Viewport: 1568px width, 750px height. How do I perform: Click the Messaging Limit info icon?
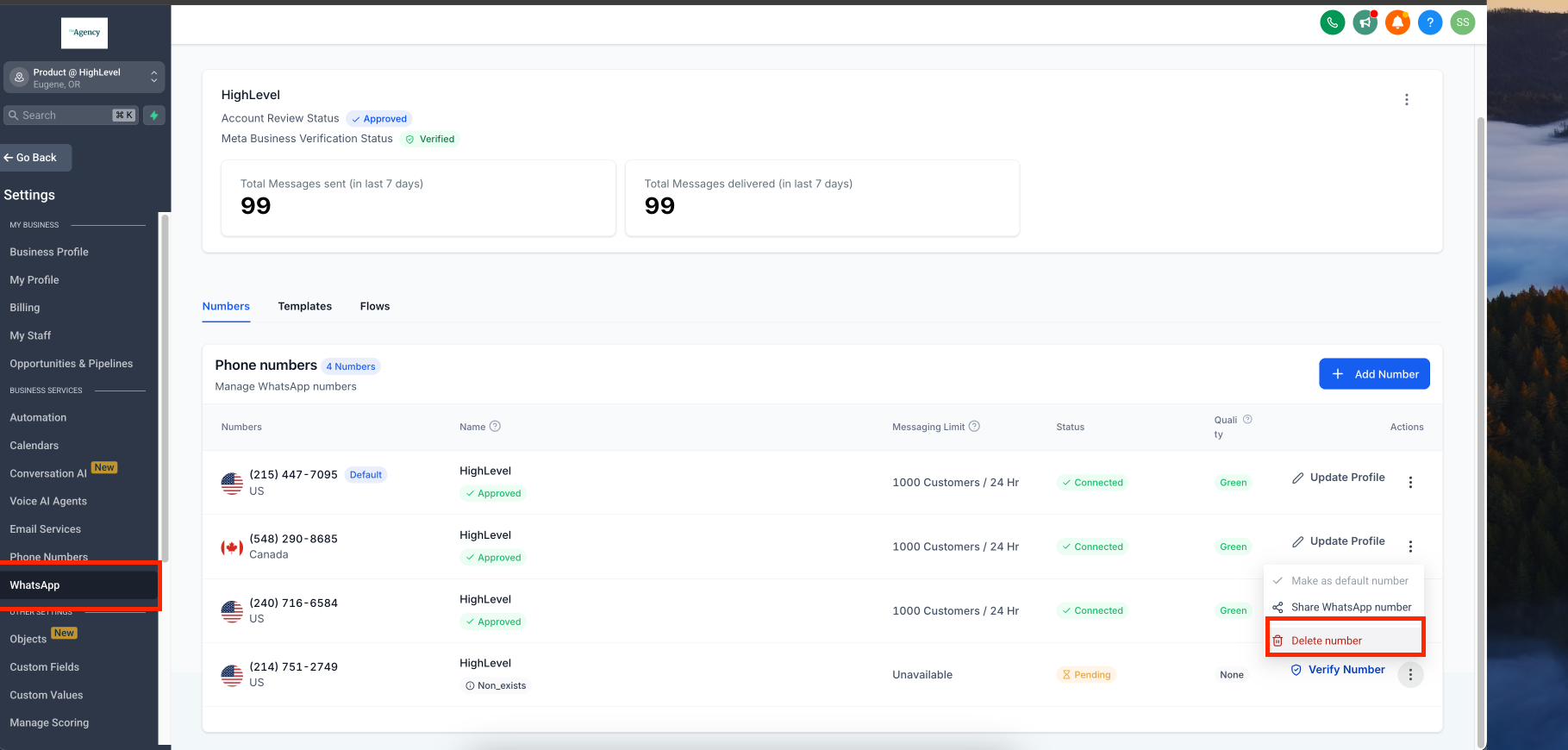(974, 426)
